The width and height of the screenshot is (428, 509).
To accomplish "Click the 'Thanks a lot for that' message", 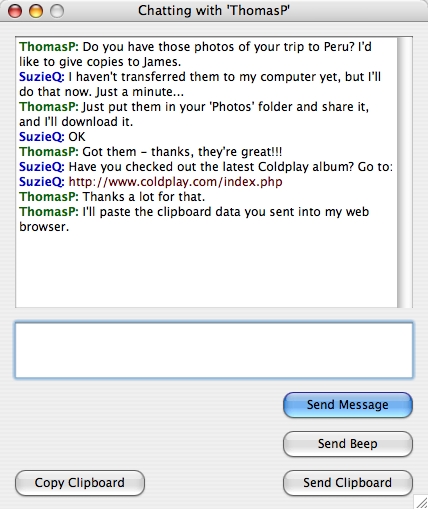I will pyautogui.click(x=112, y=197).
